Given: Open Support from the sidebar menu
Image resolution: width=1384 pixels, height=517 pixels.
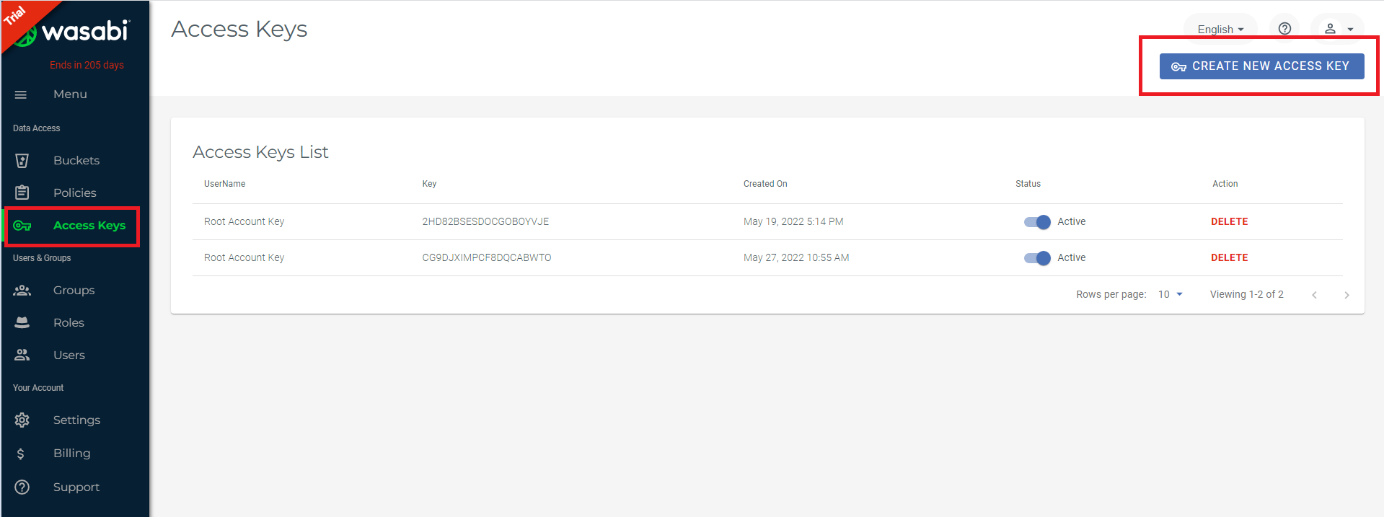Looking at the screenshot, I should pos(76,487).
